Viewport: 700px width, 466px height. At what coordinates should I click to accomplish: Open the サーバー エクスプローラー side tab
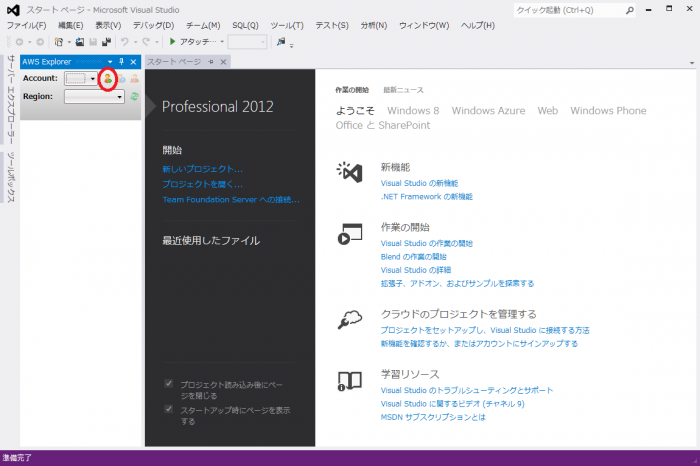pos(11,100)
